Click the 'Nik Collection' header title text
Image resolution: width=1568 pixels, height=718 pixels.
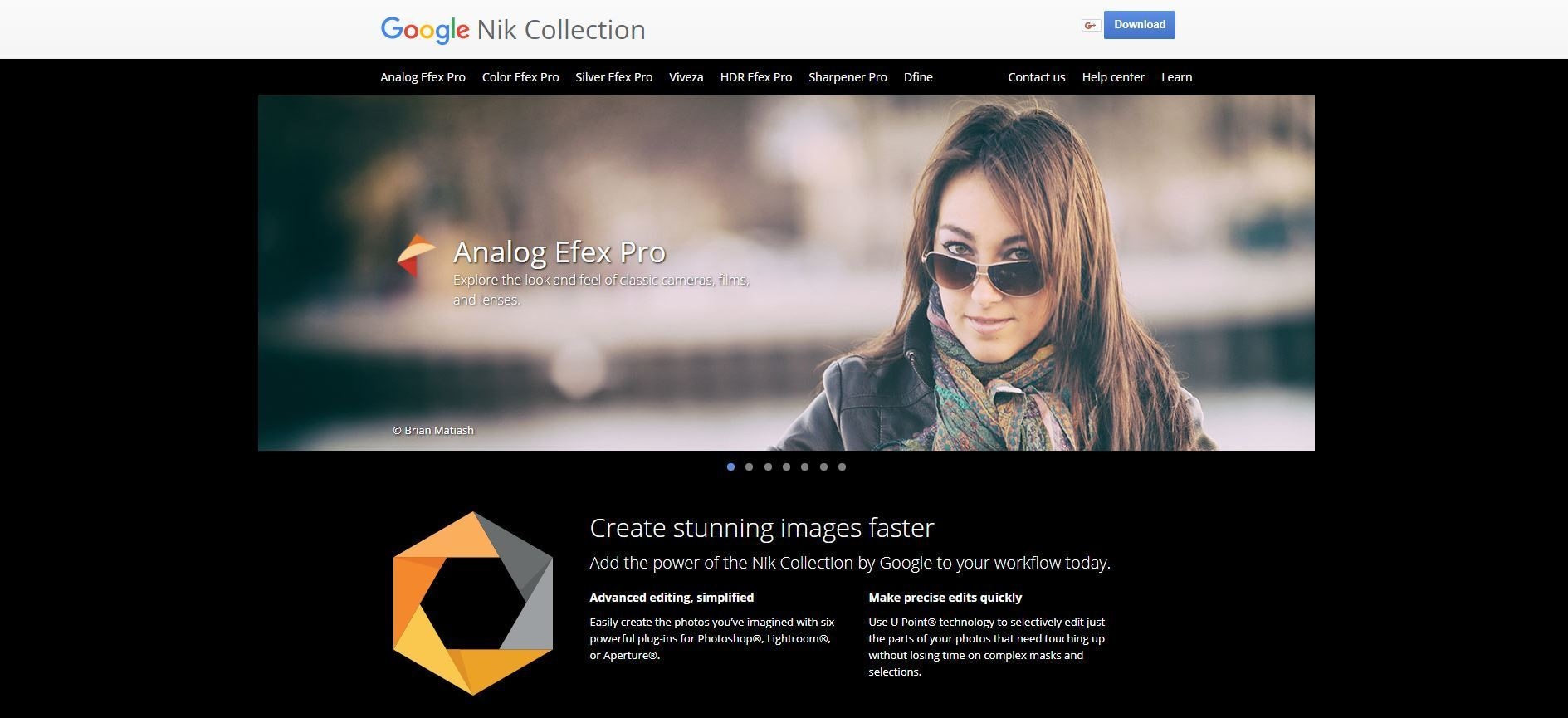(561, 30)
